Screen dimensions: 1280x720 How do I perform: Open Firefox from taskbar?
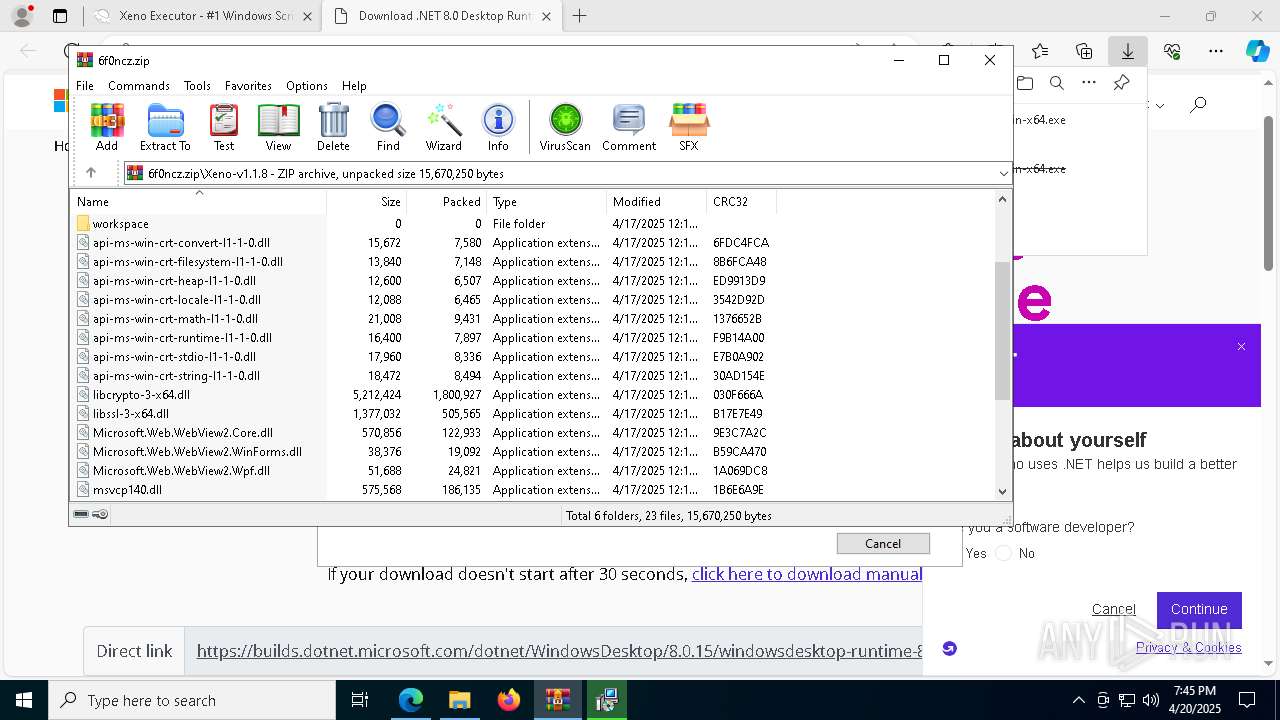pyautogui.click(x=509, y=700)
